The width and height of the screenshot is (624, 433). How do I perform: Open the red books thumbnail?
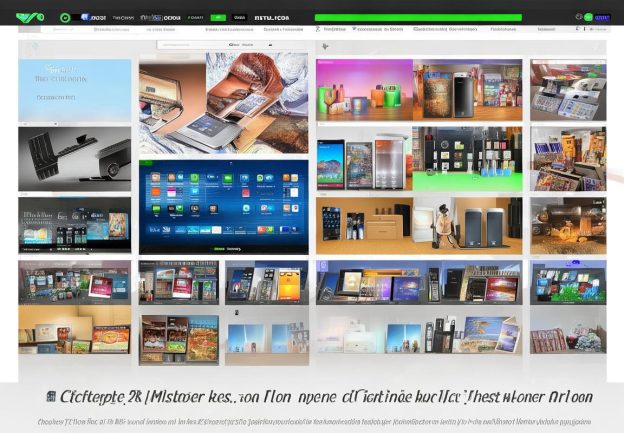tap(568, 330)
